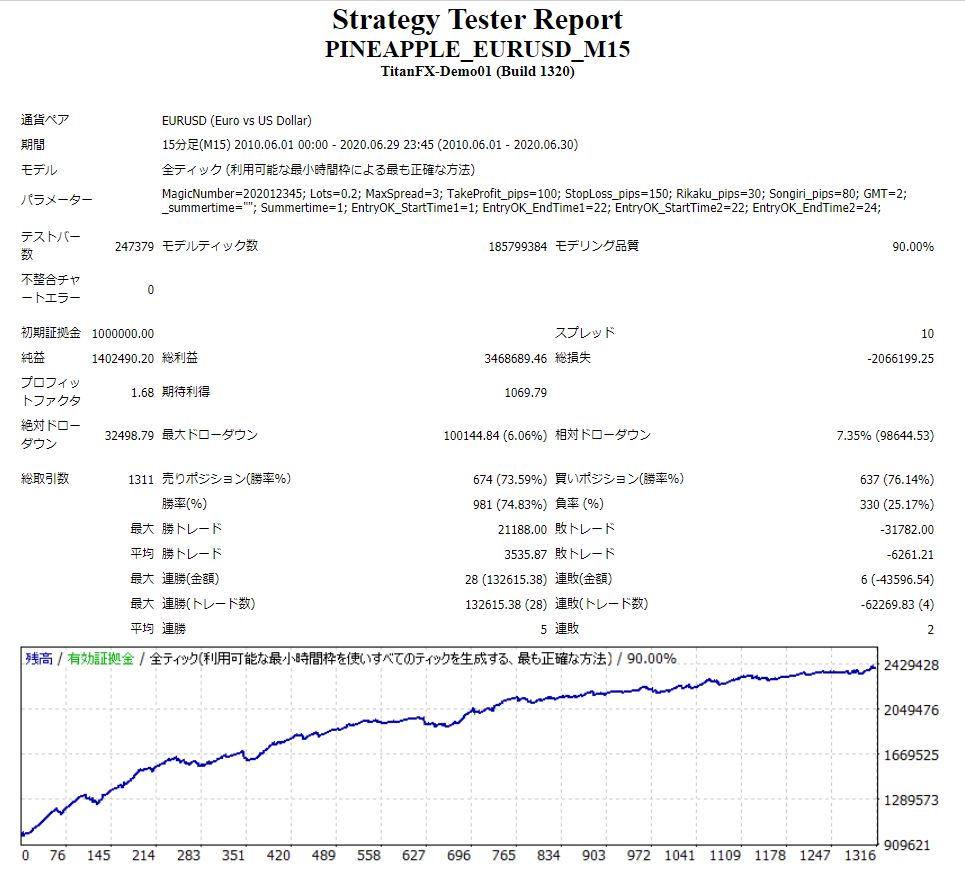The image size is (965, 871).
Task: Click the loss trades value 330 (25.17%)
Action: click(897, 504)
